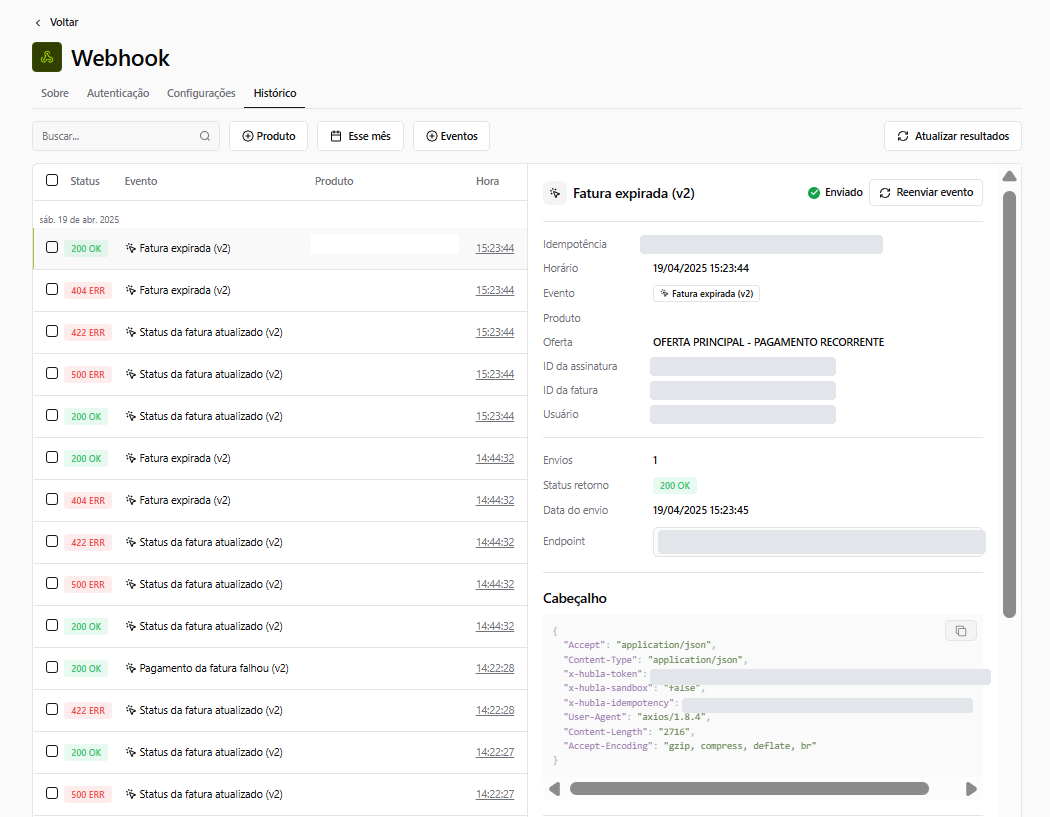Click the Fatura expirada (v2) chip in Evento field

point(706,293)
